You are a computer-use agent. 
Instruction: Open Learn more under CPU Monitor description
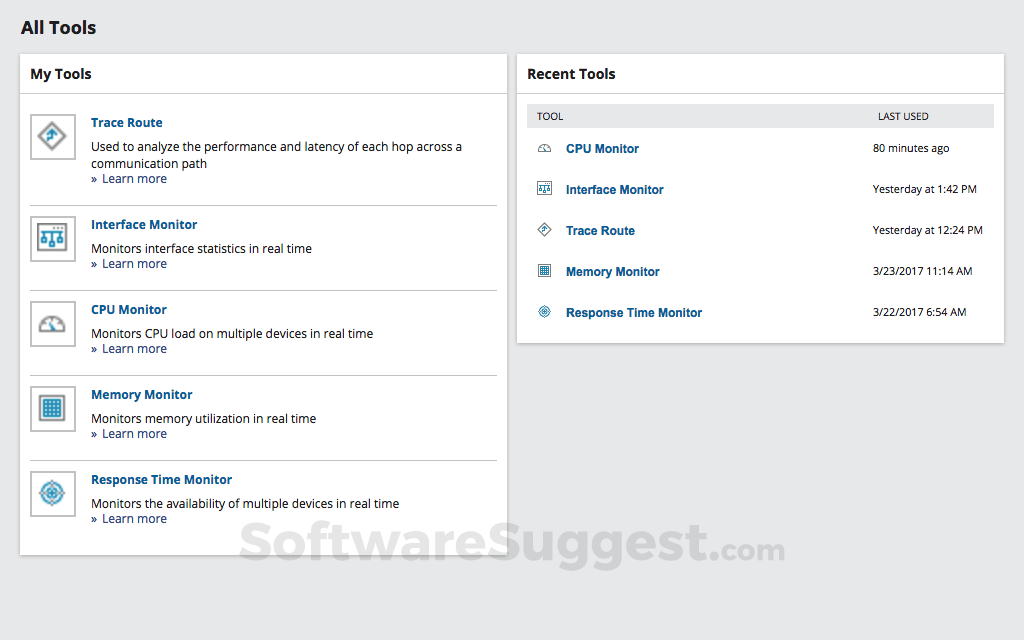[x=134, y=349]
